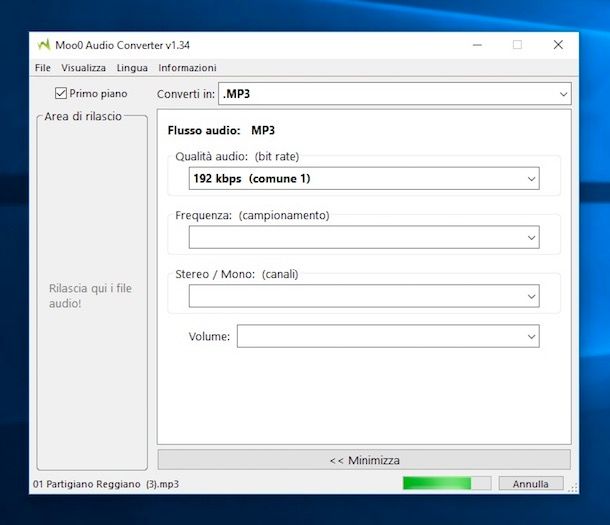Open the Visualizza menu
Image resolution: width=610 pixels, height=525 pixels.
click(x=83, y=68)
